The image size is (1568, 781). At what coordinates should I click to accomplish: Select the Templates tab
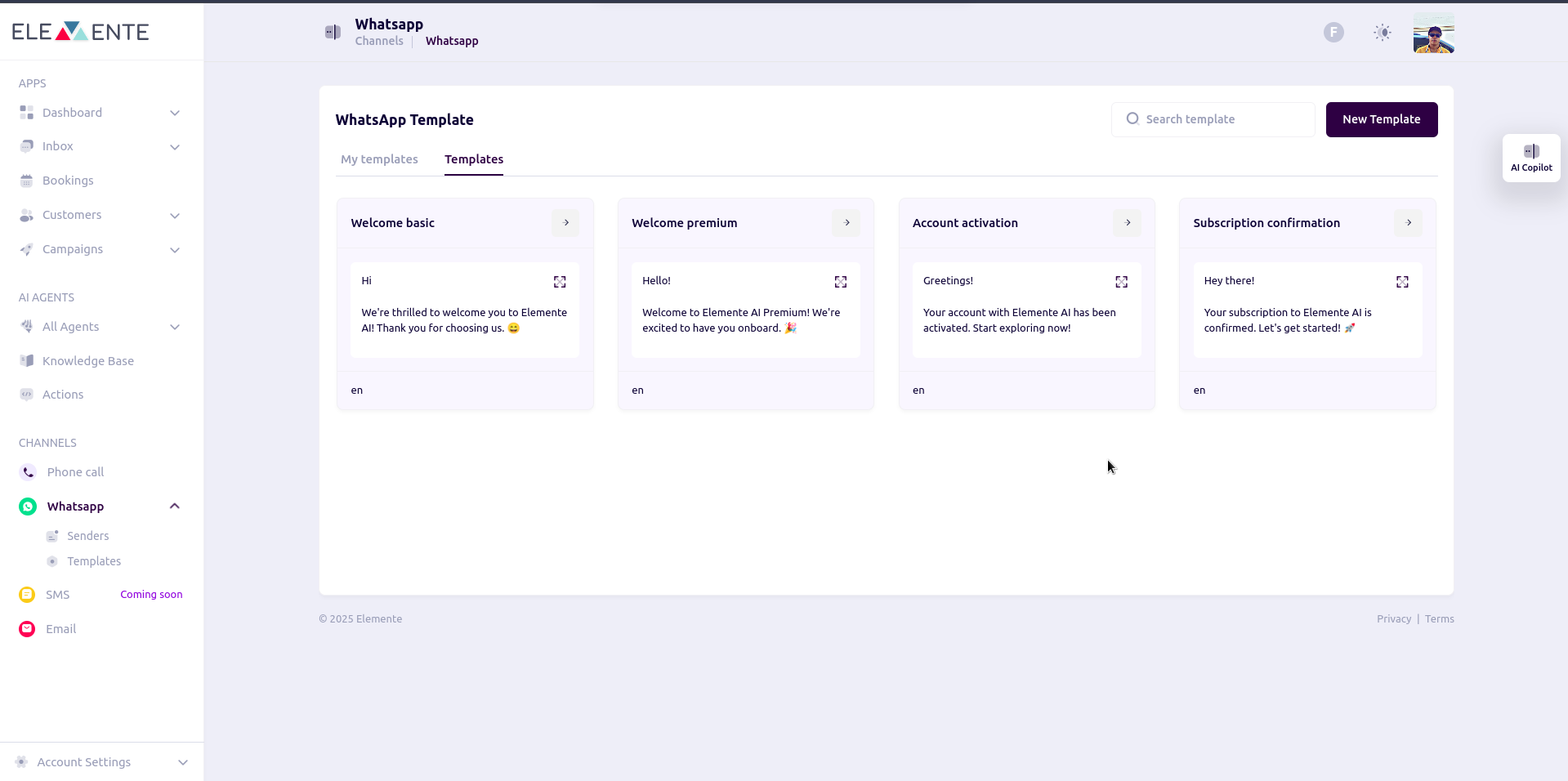(474, 159)
